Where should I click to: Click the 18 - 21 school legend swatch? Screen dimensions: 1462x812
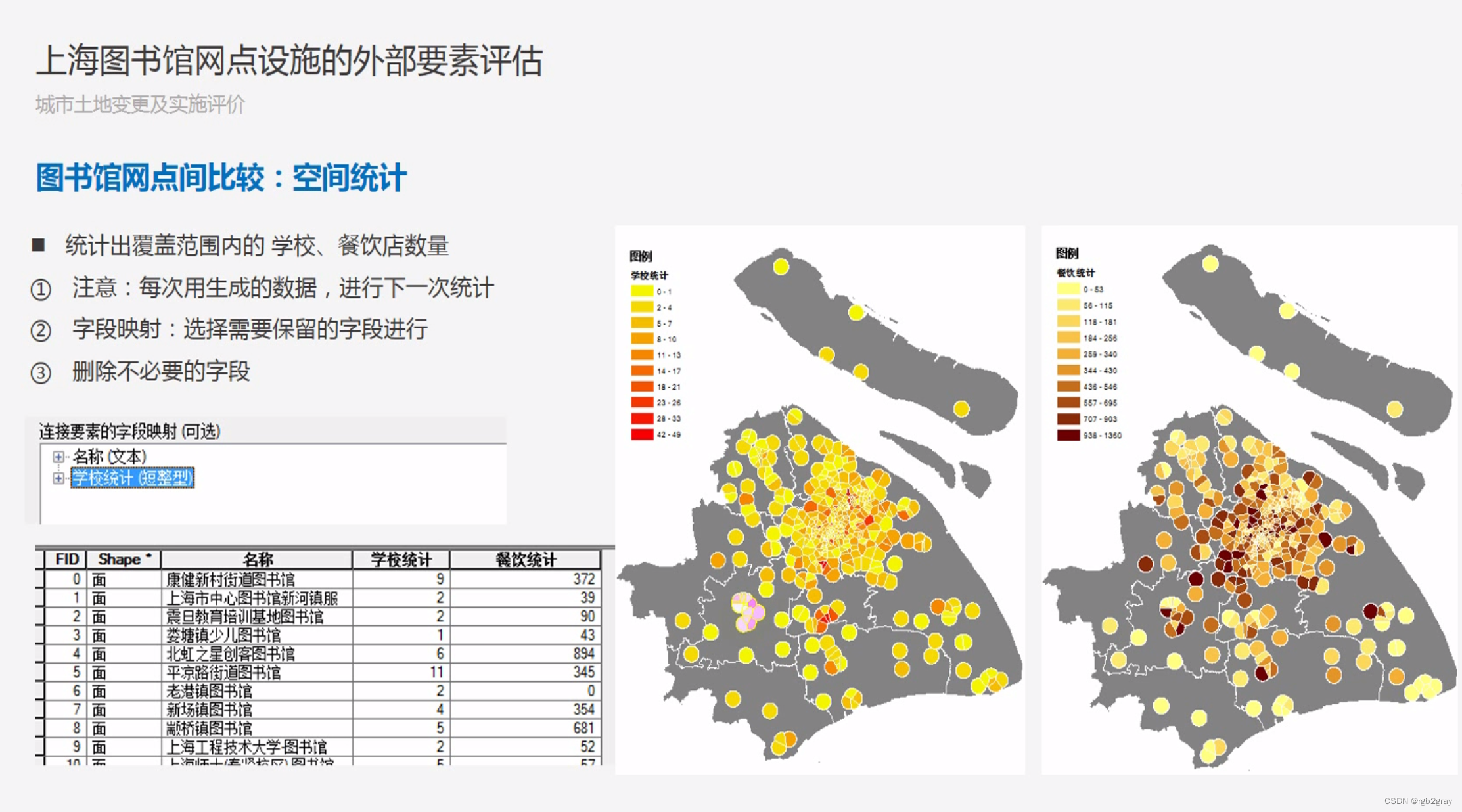642,386
